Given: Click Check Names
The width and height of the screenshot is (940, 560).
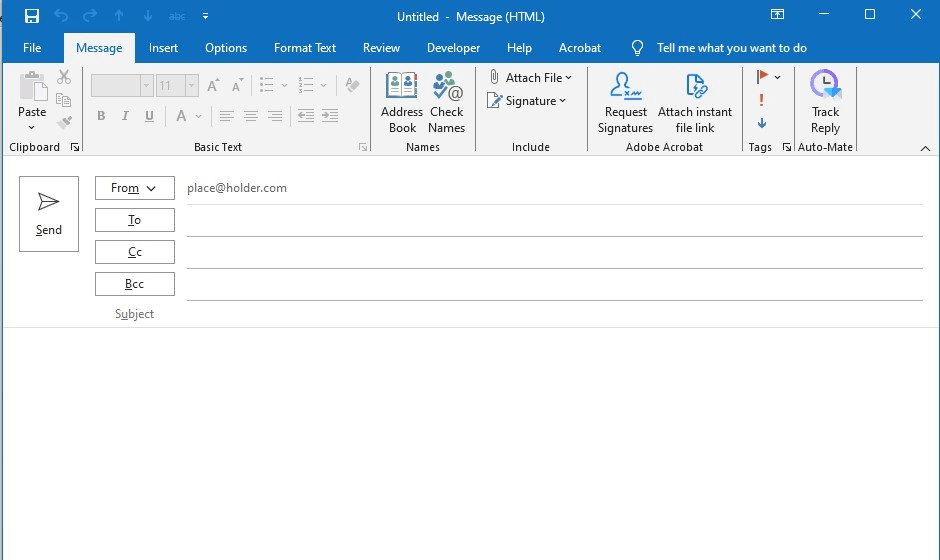Looking at the screenshot, I should tap(447, 103).
